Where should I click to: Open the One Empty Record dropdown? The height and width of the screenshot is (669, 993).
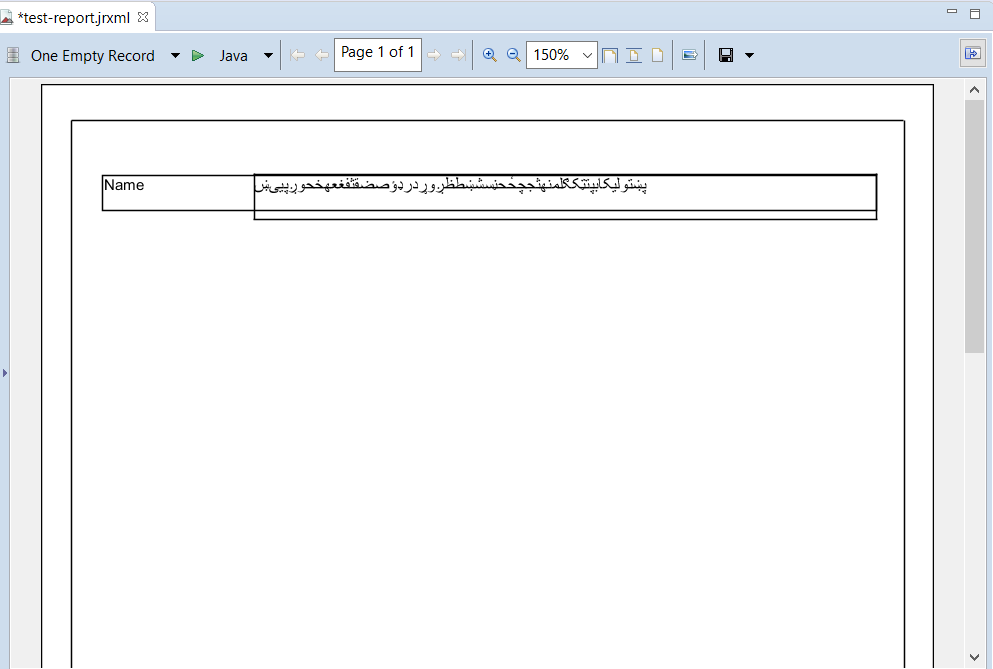click(x=175, y=55)
